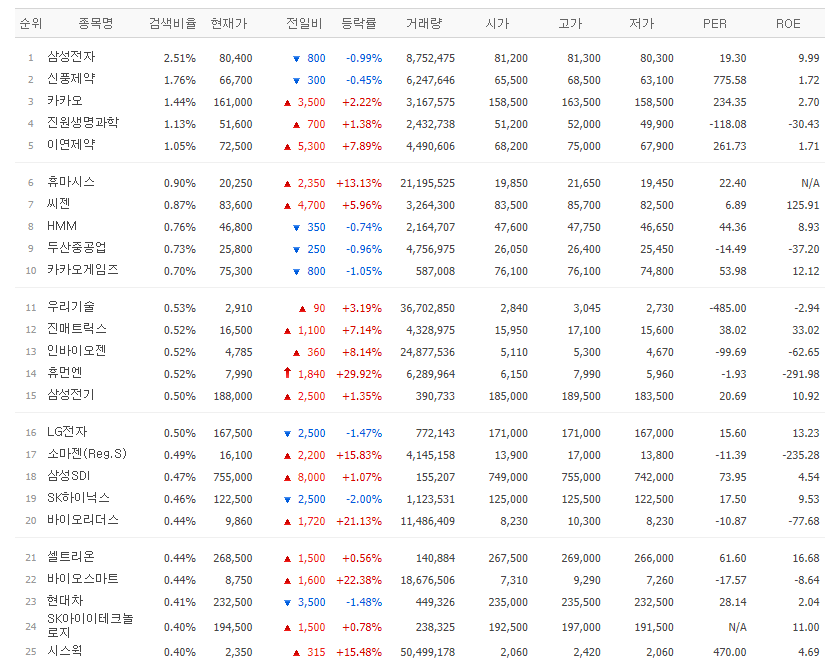Click 우리기술 volume 36,702,850
This screenshot has height=665, width=833.
tap(428, 308)
